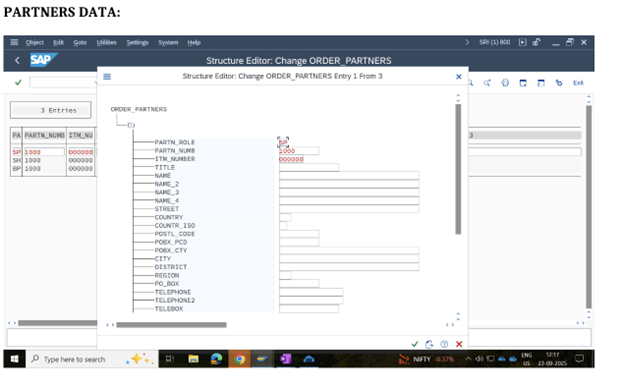This screenshot has height=387, width=624.
Task: Open the notification center icon
Action: pos(579,359)
